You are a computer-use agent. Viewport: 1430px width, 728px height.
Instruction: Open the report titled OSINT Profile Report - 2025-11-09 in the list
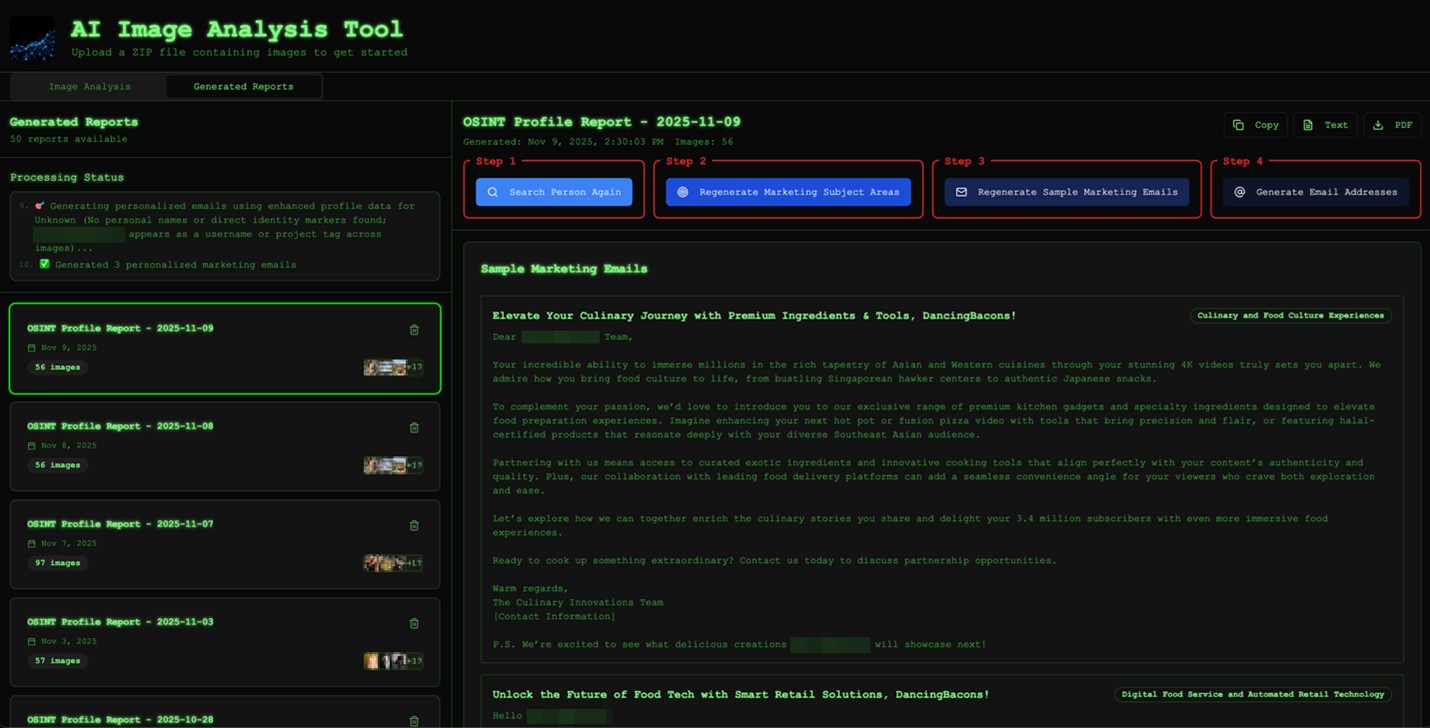[x=225, y=349]
